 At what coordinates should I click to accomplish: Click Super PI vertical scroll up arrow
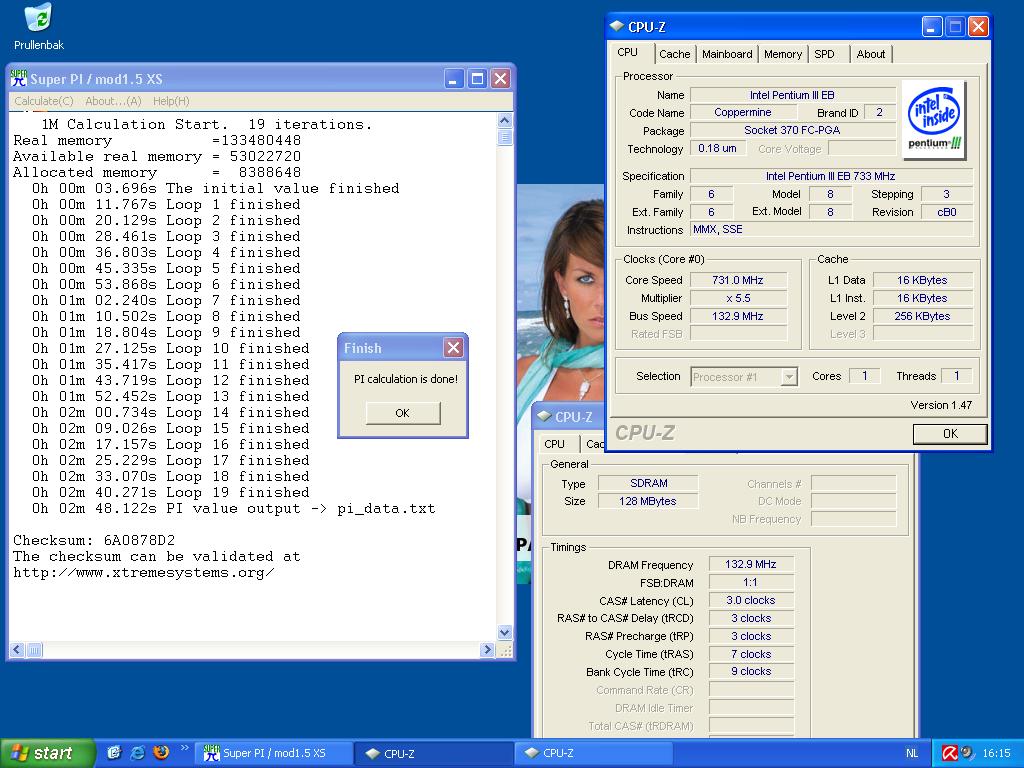[x=505, y=120]
